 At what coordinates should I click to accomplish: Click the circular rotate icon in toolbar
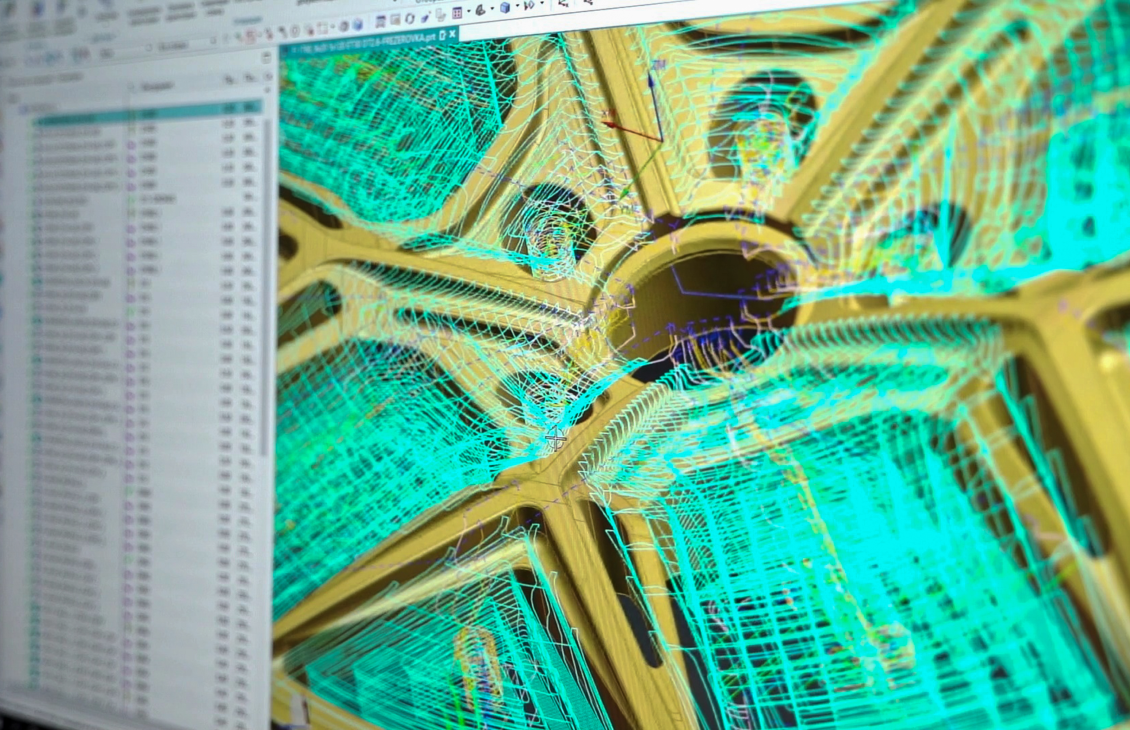point(409,19)
